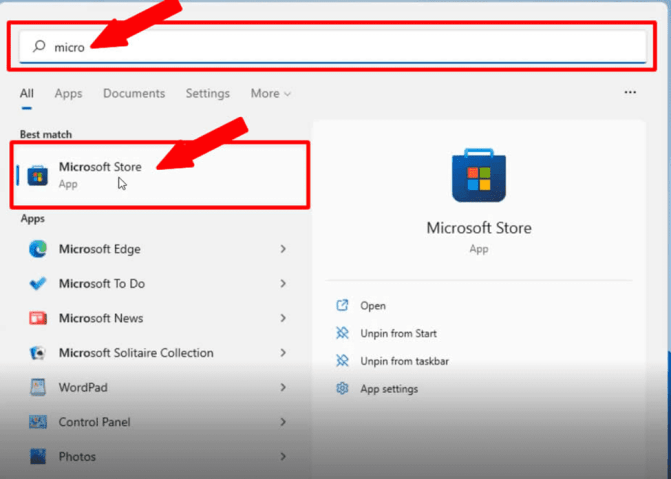Open the three-dot options menu
Viewport: 671px width, 479px height.
(630, 92)
